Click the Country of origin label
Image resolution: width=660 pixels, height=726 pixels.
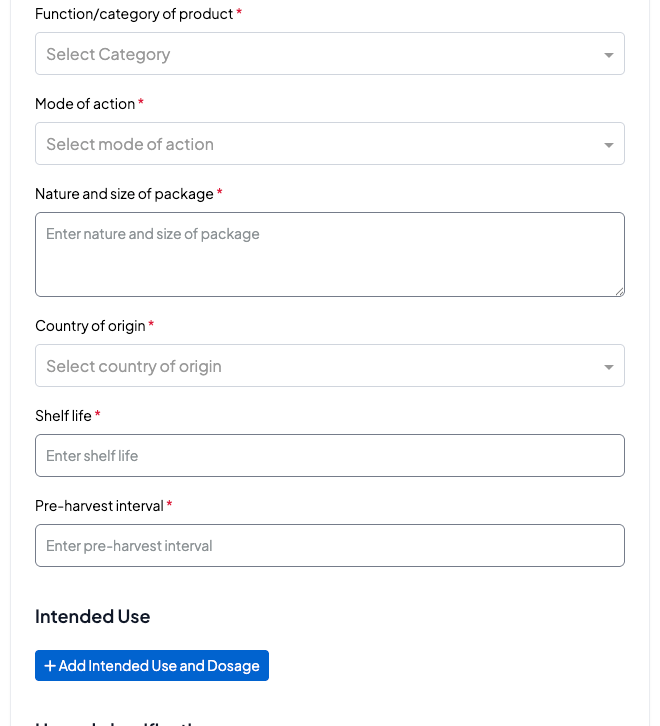tap(90, 326)
